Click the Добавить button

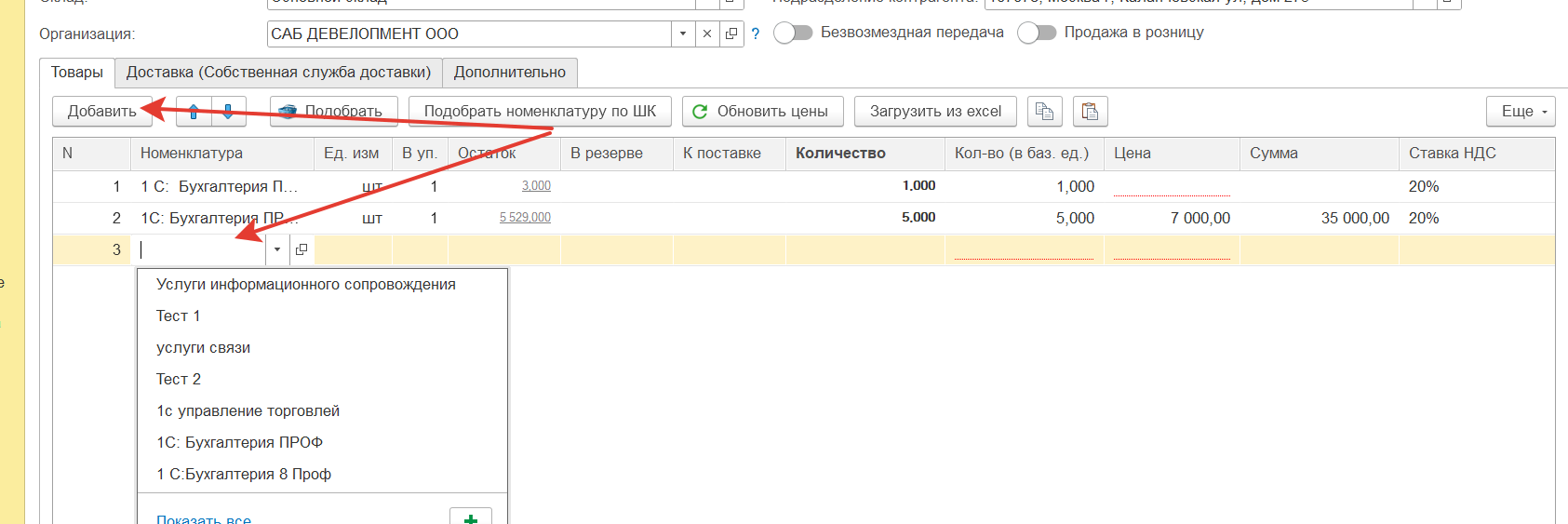point(102,112)
